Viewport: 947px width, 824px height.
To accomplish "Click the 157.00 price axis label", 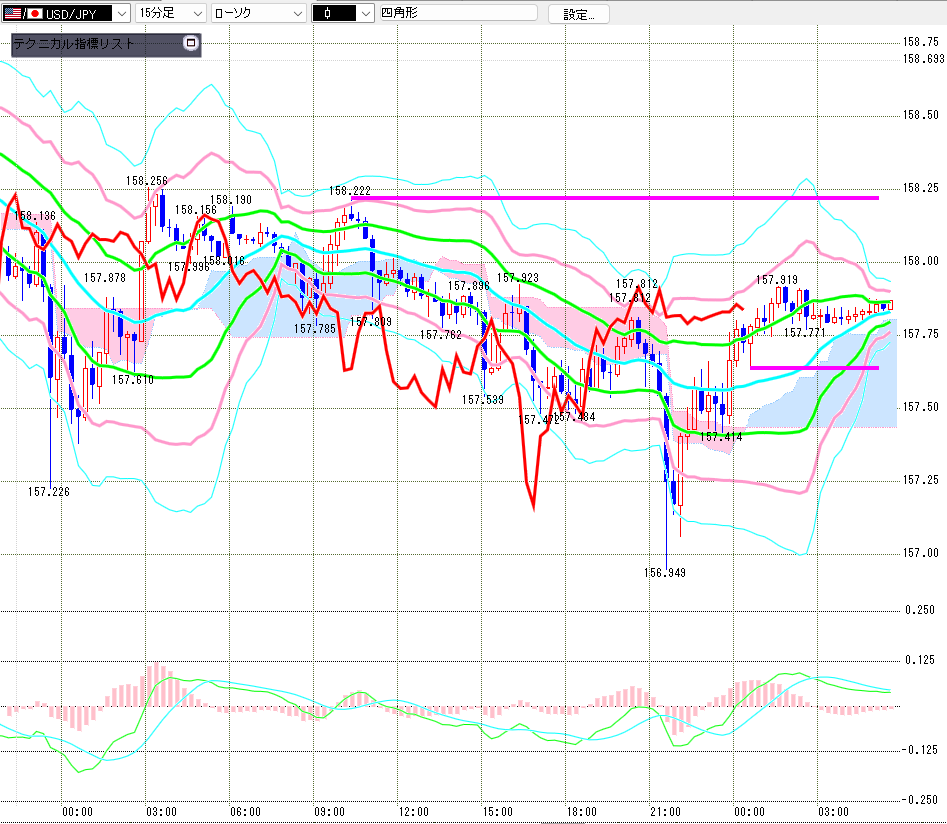I will (921, 553).
